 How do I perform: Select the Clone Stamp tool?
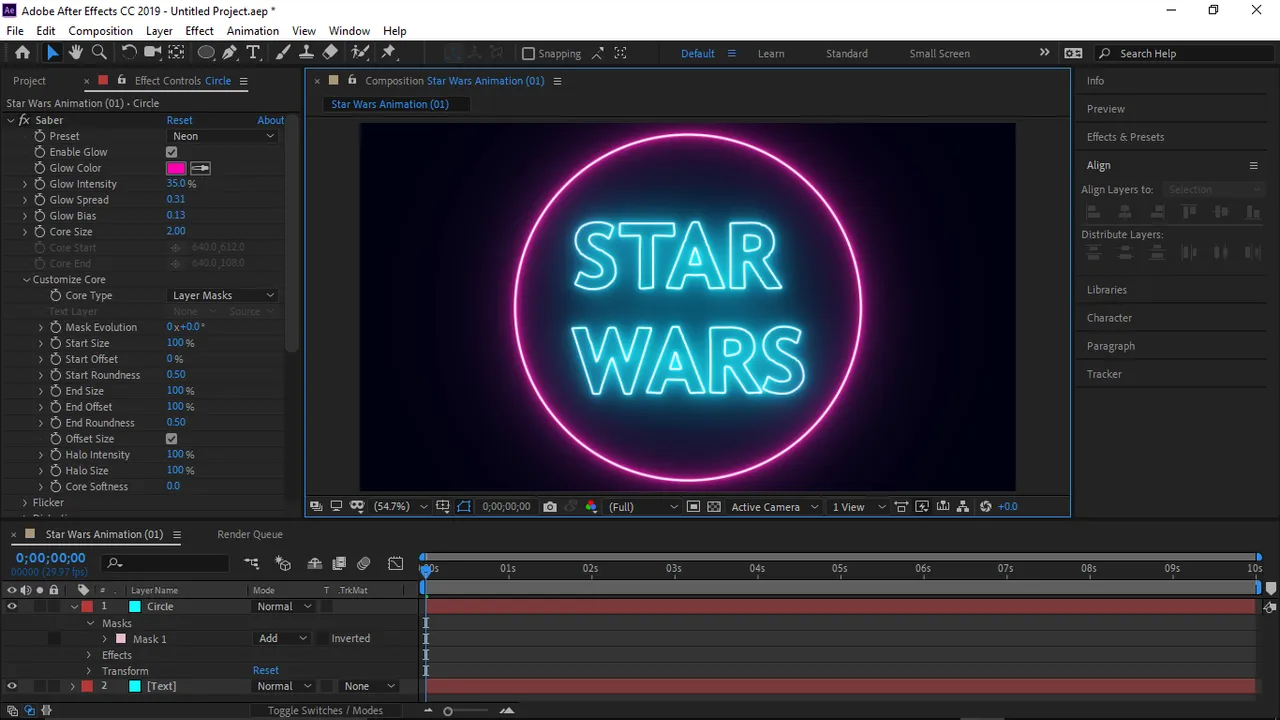click(x=306, y=53)
